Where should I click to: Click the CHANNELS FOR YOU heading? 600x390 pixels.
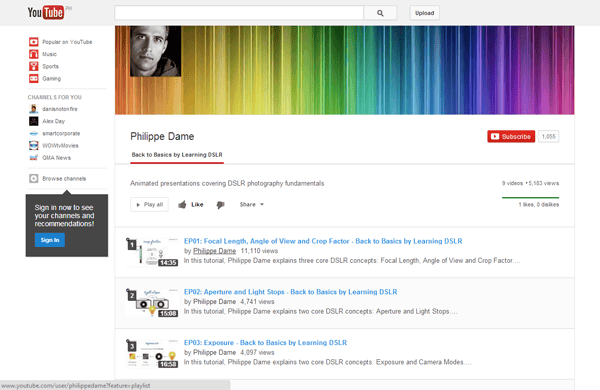coord(54,97)
